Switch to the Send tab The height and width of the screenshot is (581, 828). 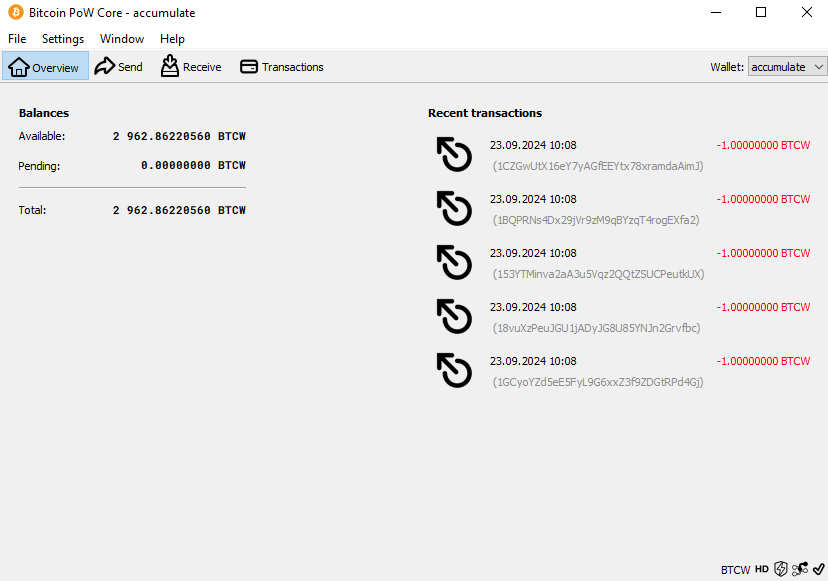(119, 67)
